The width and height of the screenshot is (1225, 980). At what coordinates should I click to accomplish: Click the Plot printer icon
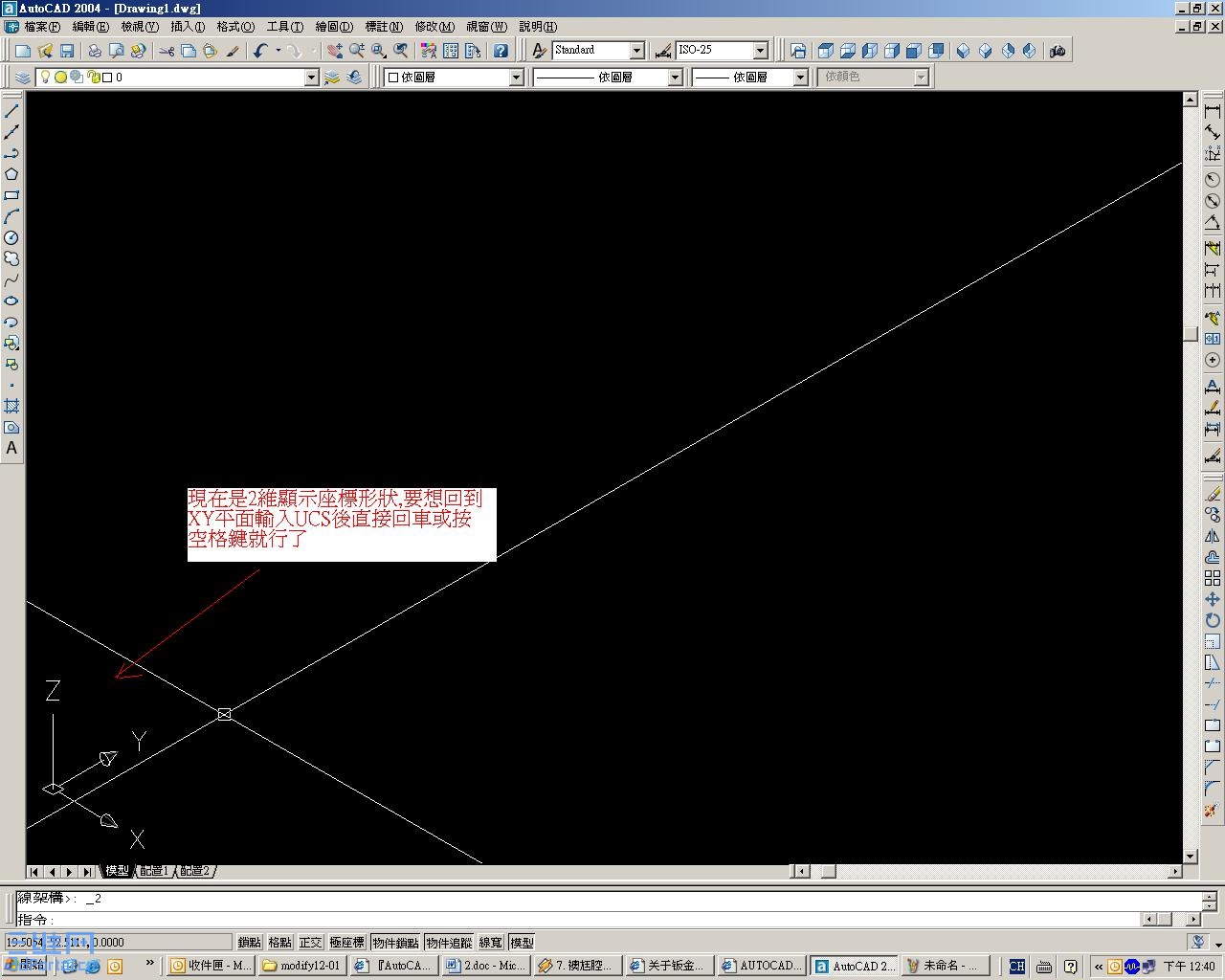click(x=95, y=51)
